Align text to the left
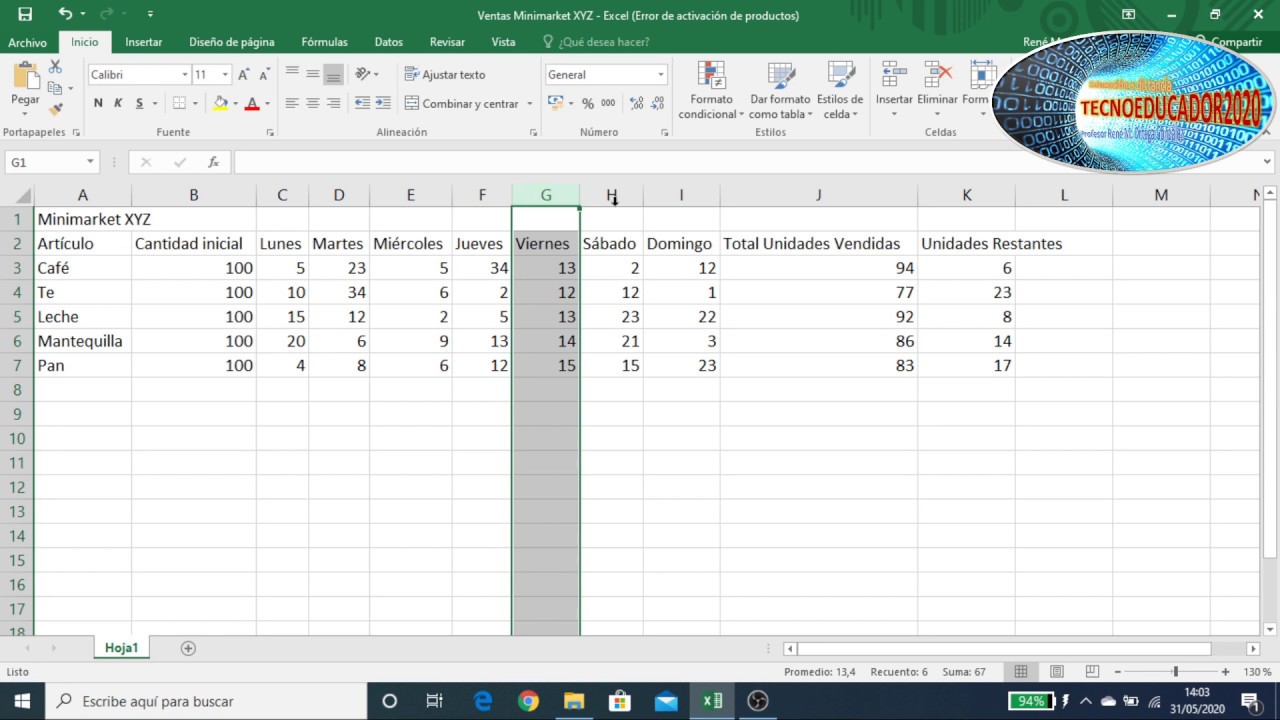 pos(292,103)
